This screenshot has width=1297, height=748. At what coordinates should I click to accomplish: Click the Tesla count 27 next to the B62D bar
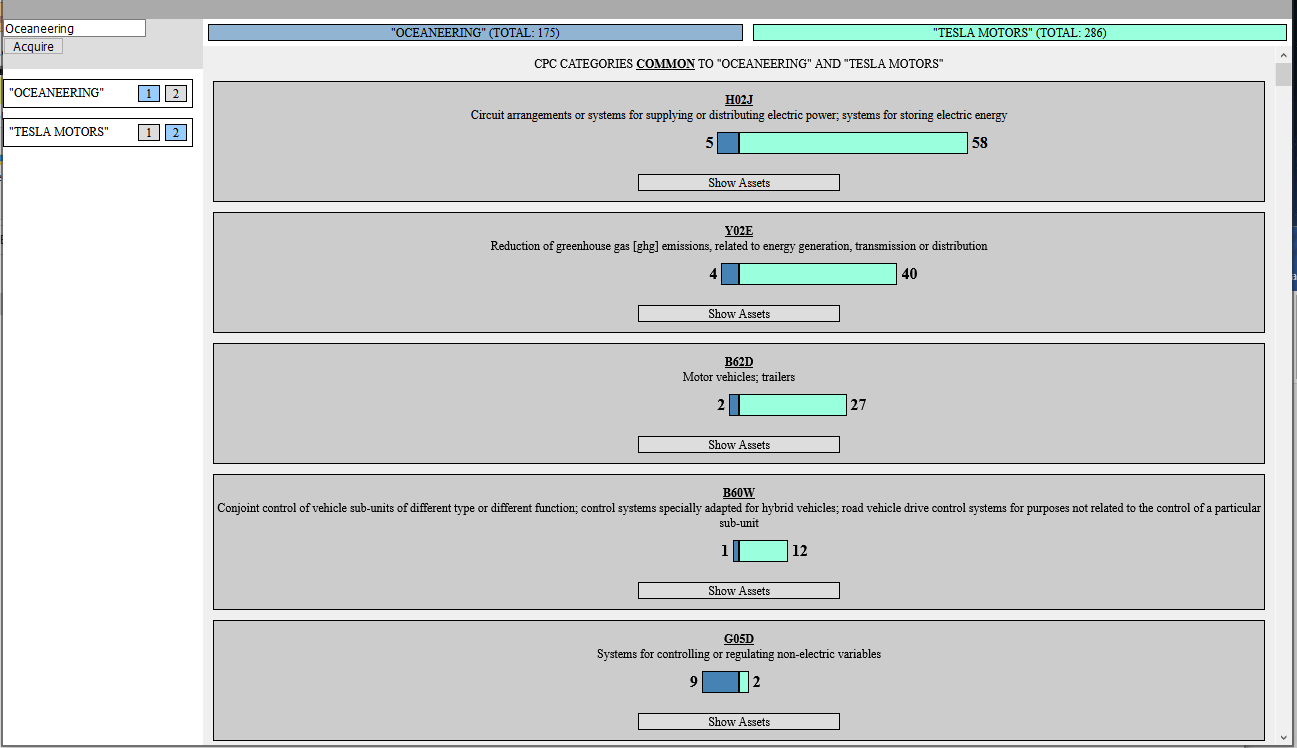[858, 405]
